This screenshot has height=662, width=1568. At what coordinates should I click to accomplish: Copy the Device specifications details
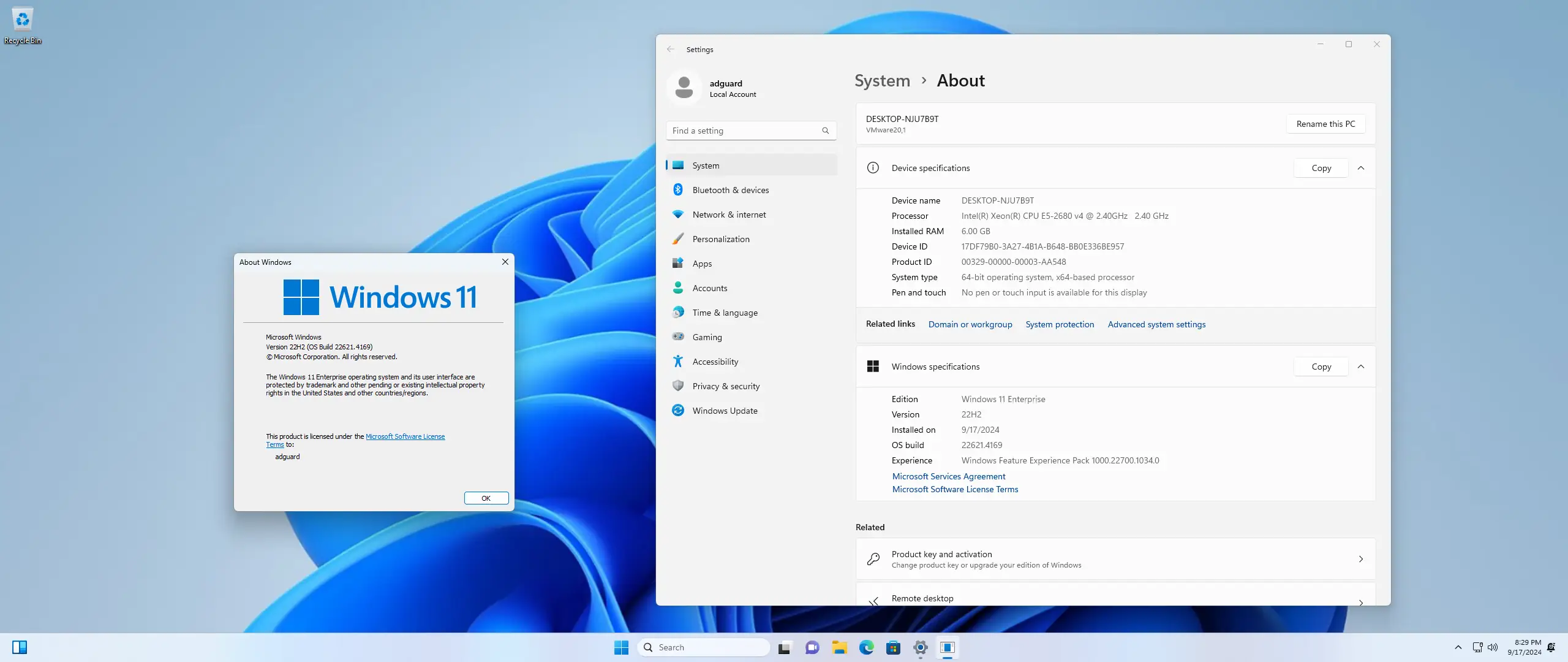[x=1320, y=167]
